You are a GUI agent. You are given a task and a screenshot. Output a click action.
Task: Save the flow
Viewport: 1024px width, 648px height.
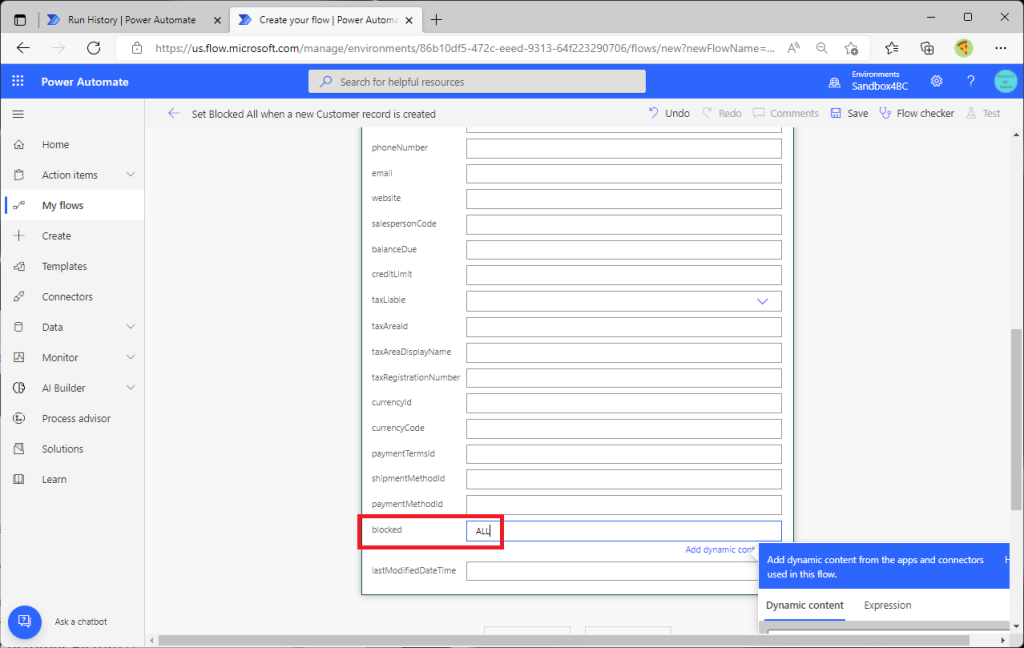click(x=849, y=113)
